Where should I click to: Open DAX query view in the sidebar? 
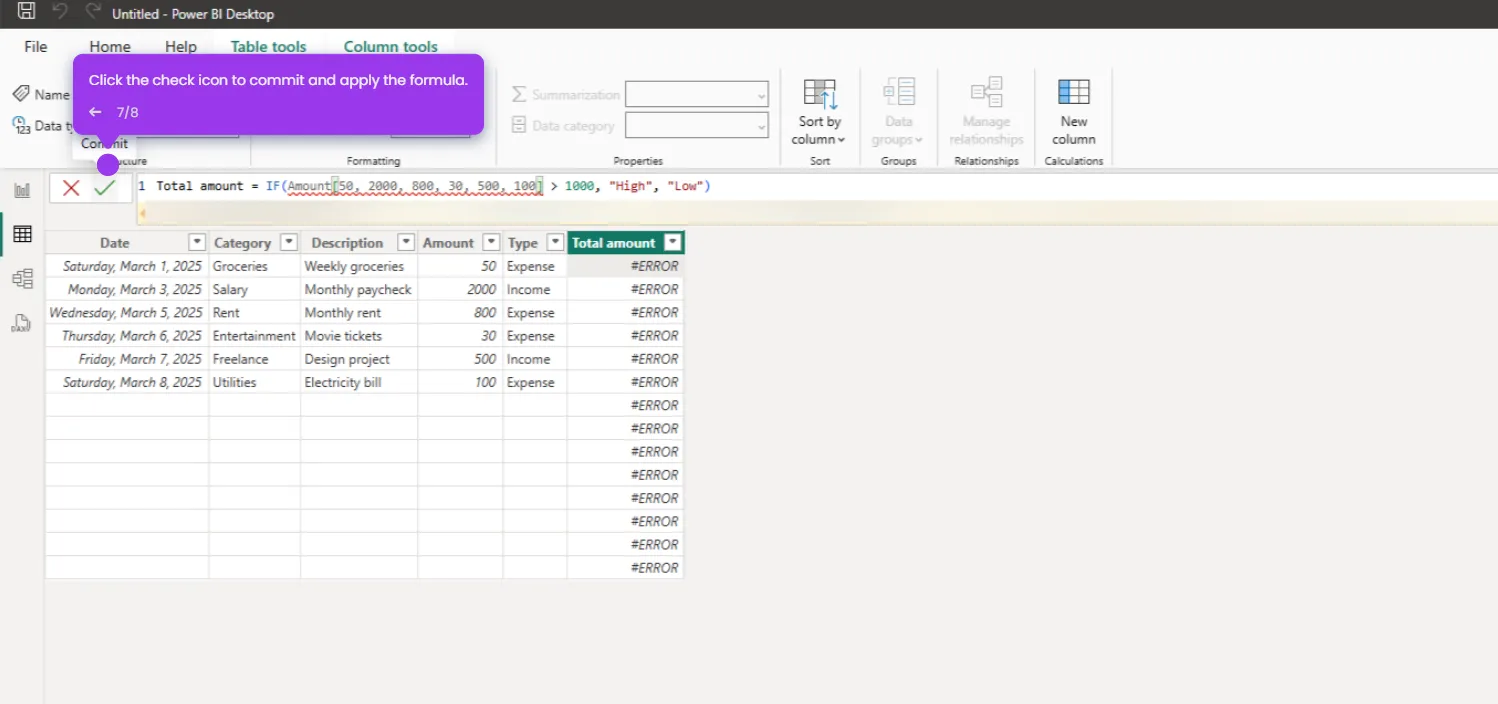pyautogui.click(x=21, y=322)
